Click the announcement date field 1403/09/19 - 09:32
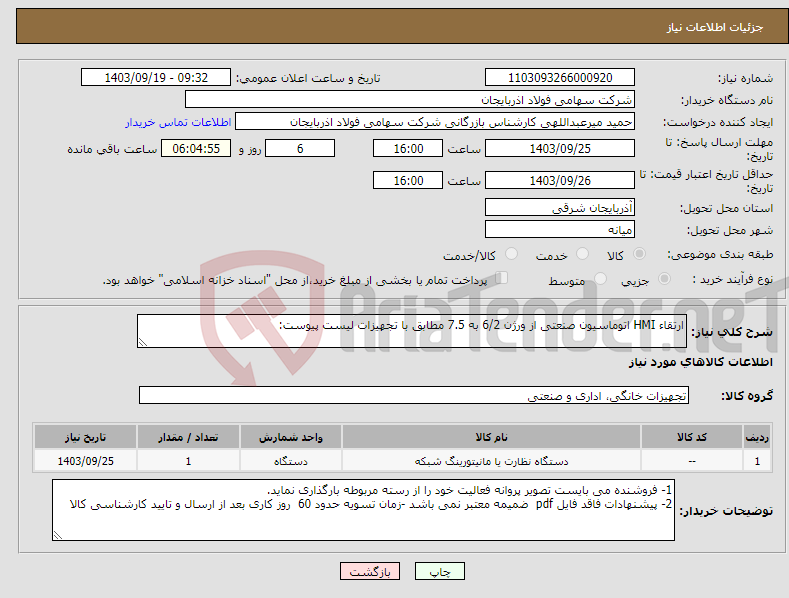 coord(155,78)
